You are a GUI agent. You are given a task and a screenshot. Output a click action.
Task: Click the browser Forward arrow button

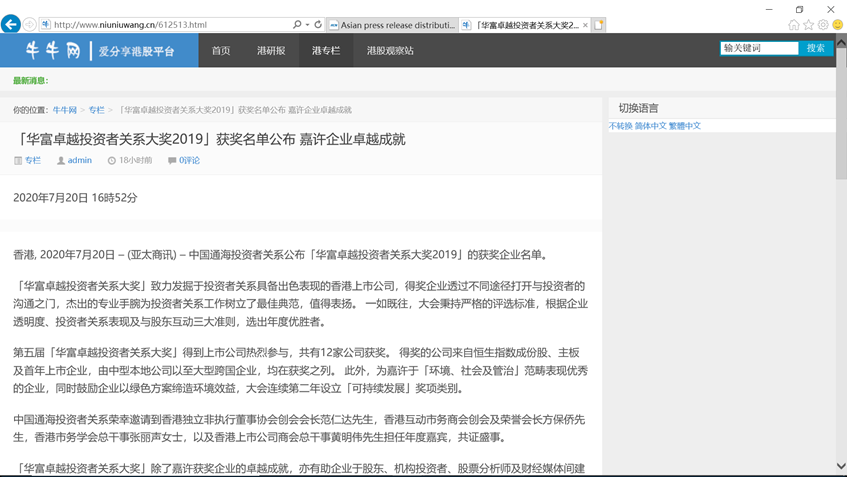pyautogui.click(x=30, y=25)
